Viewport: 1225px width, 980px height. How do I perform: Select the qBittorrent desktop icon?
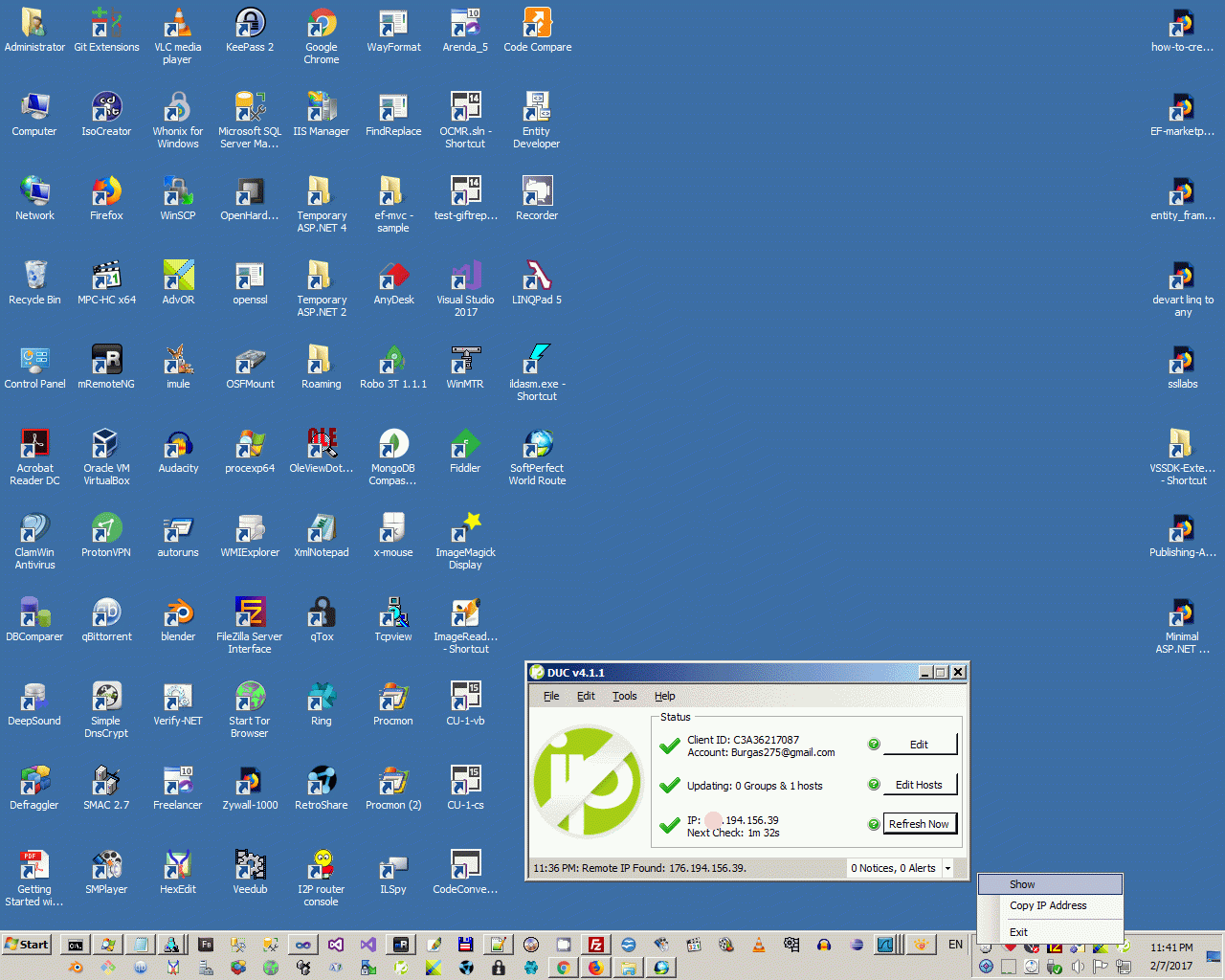[x=106, y=620]
